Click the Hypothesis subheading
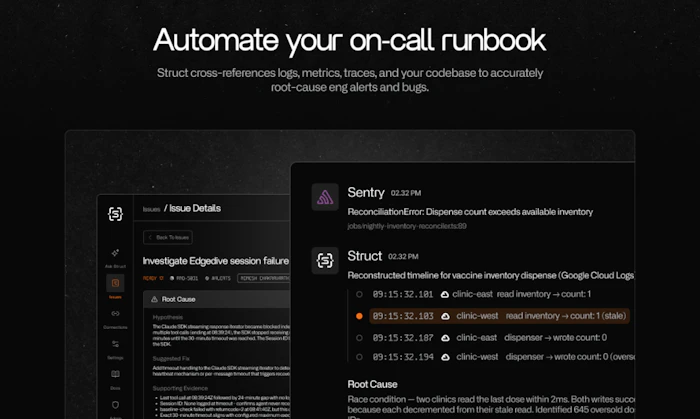This screenshot has height=419, width=700. coord(167,317)
